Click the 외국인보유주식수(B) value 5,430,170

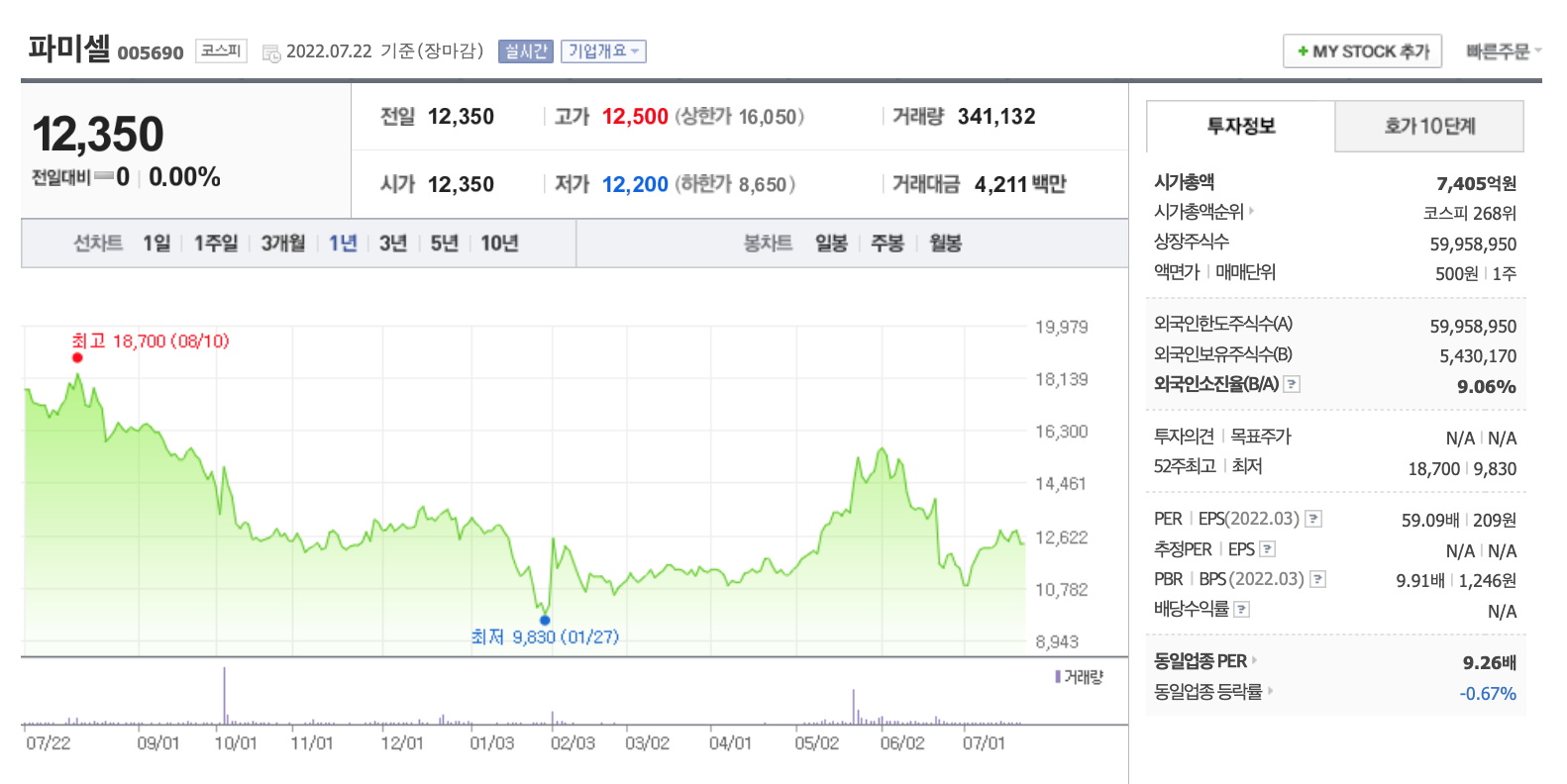click(x=1478, y=356)
